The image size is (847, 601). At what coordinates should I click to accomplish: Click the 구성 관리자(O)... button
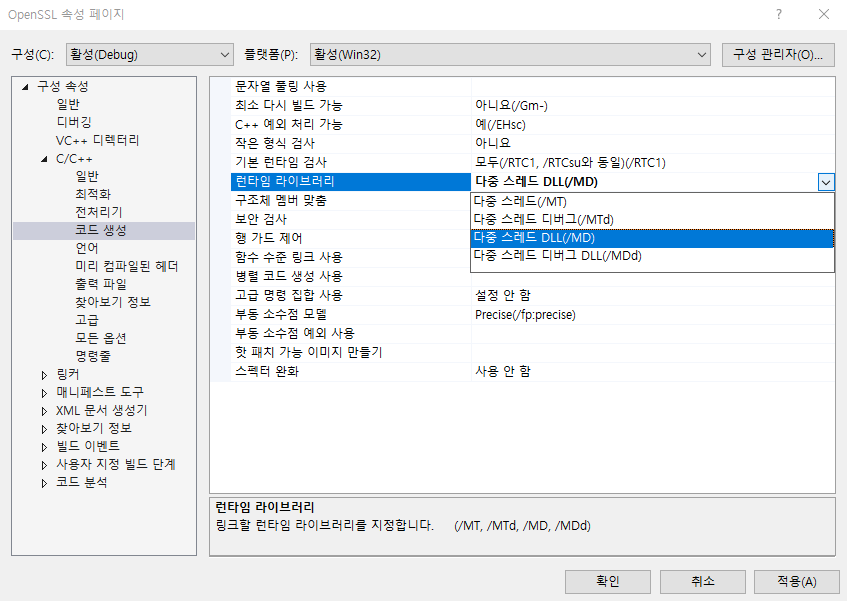(778, 55)
